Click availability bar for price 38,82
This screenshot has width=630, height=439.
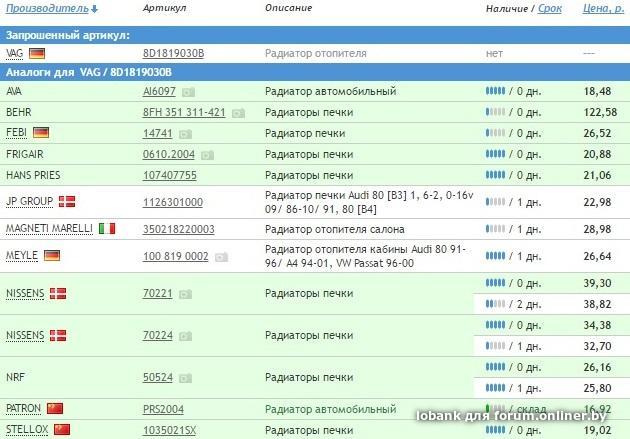[495, 304]
